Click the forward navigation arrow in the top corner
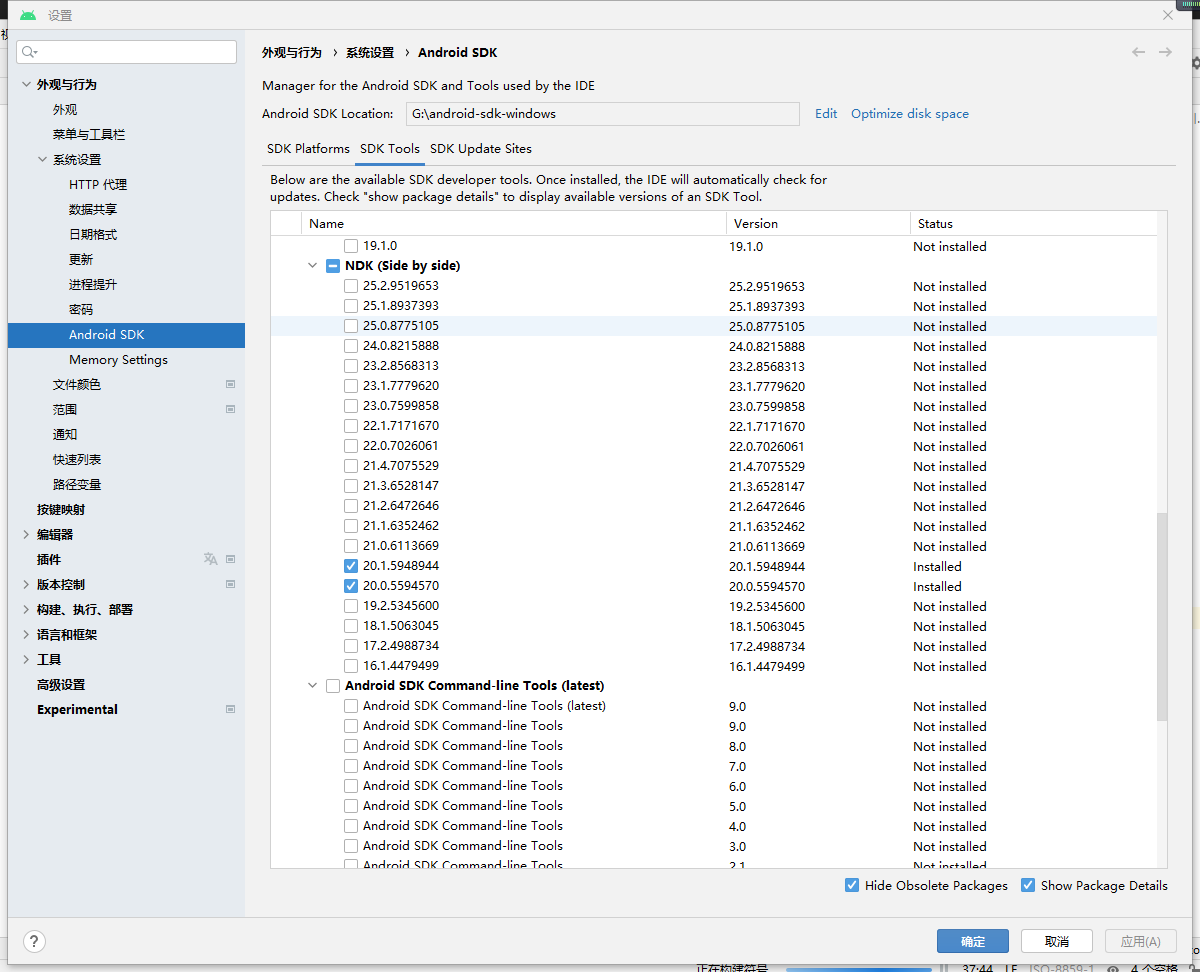This screenshot has height=972, width=1200. click(1166, 52)
